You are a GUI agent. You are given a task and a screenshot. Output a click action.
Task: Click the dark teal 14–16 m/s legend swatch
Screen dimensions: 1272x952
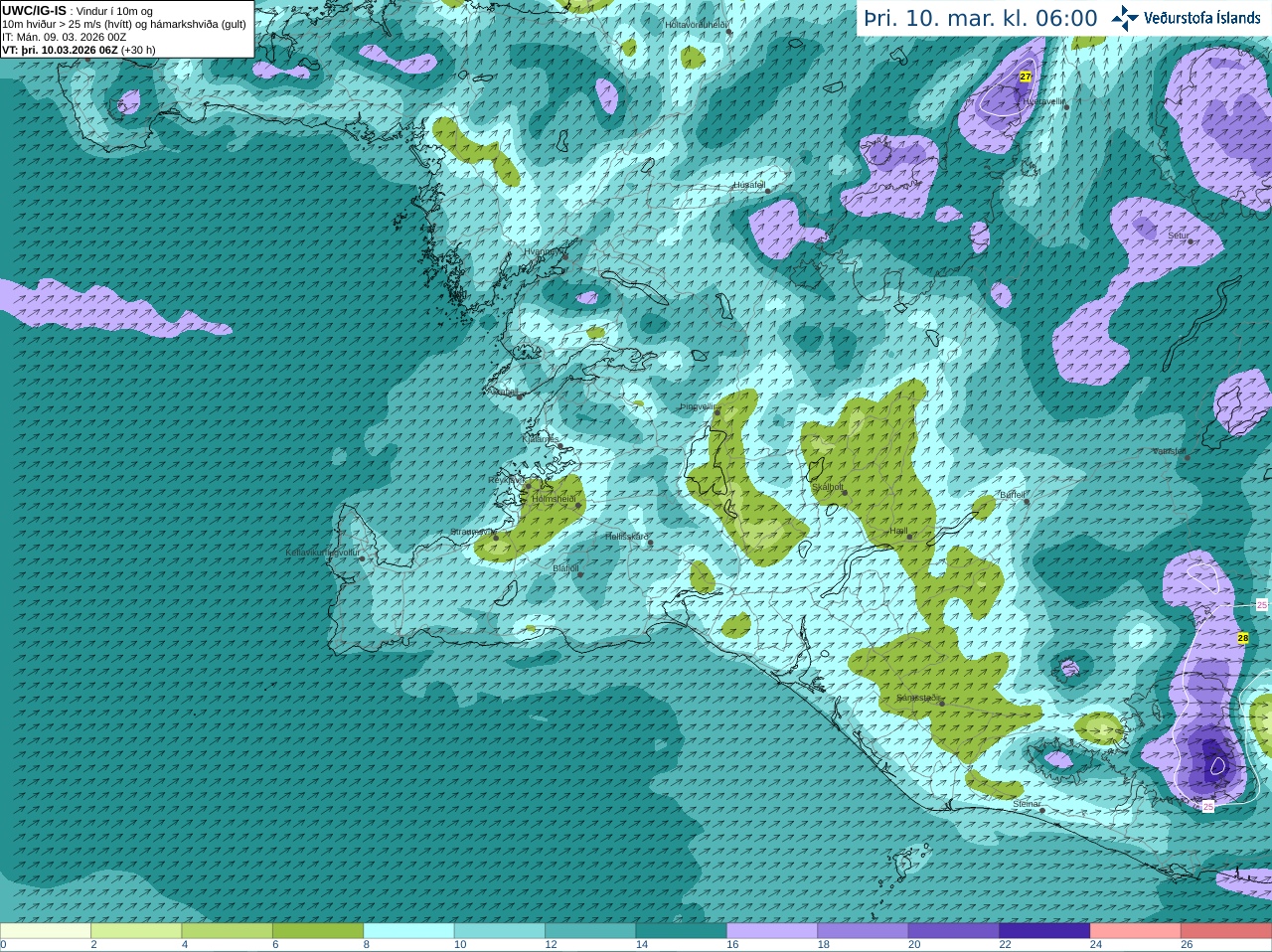[x=682, y=931]
